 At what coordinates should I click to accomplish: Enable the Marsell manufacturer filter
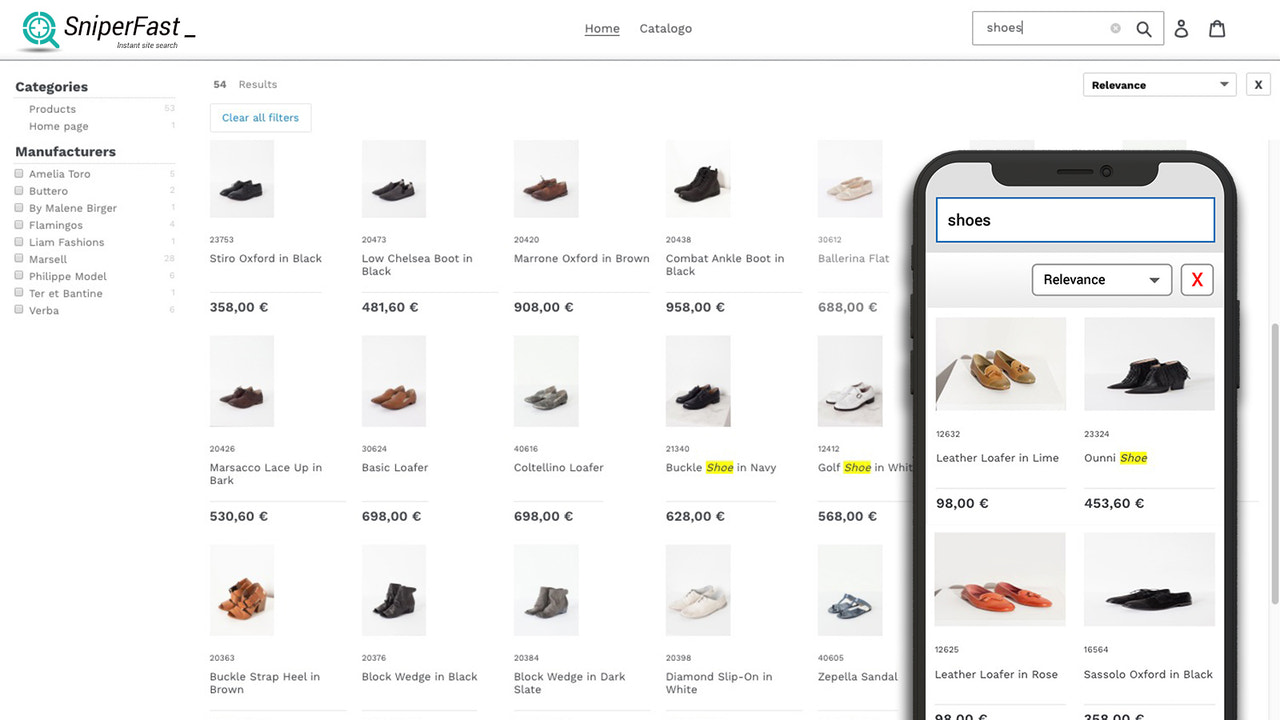tap(17, 258)
